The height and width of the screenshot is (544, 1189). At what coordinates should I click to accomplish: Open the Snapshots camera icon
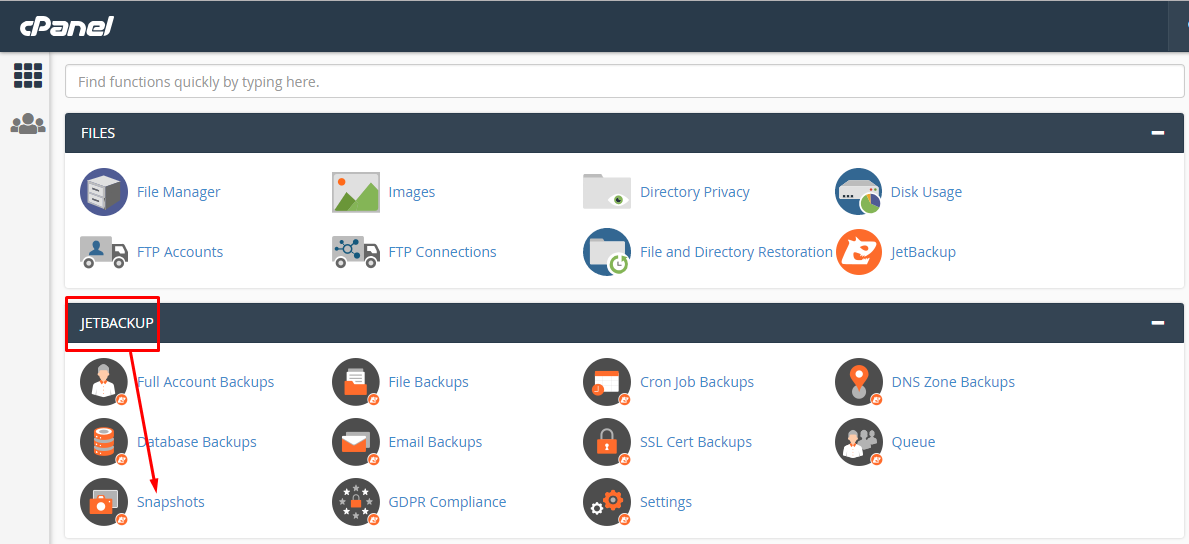coord(104,502)
